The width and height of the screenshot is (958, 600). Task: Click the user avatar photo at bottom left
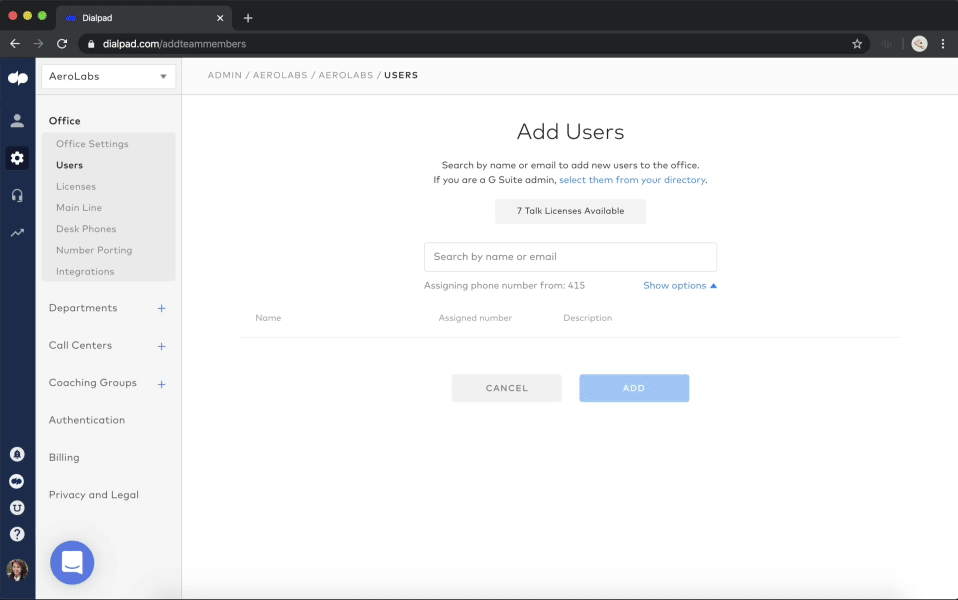pos(17,569)
